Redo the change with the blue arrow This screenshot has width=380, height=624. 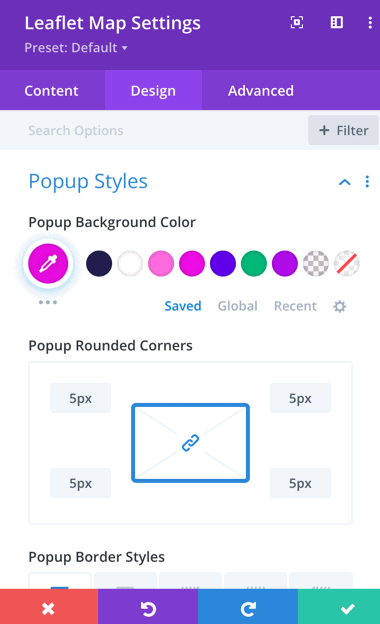pos(248,608)
